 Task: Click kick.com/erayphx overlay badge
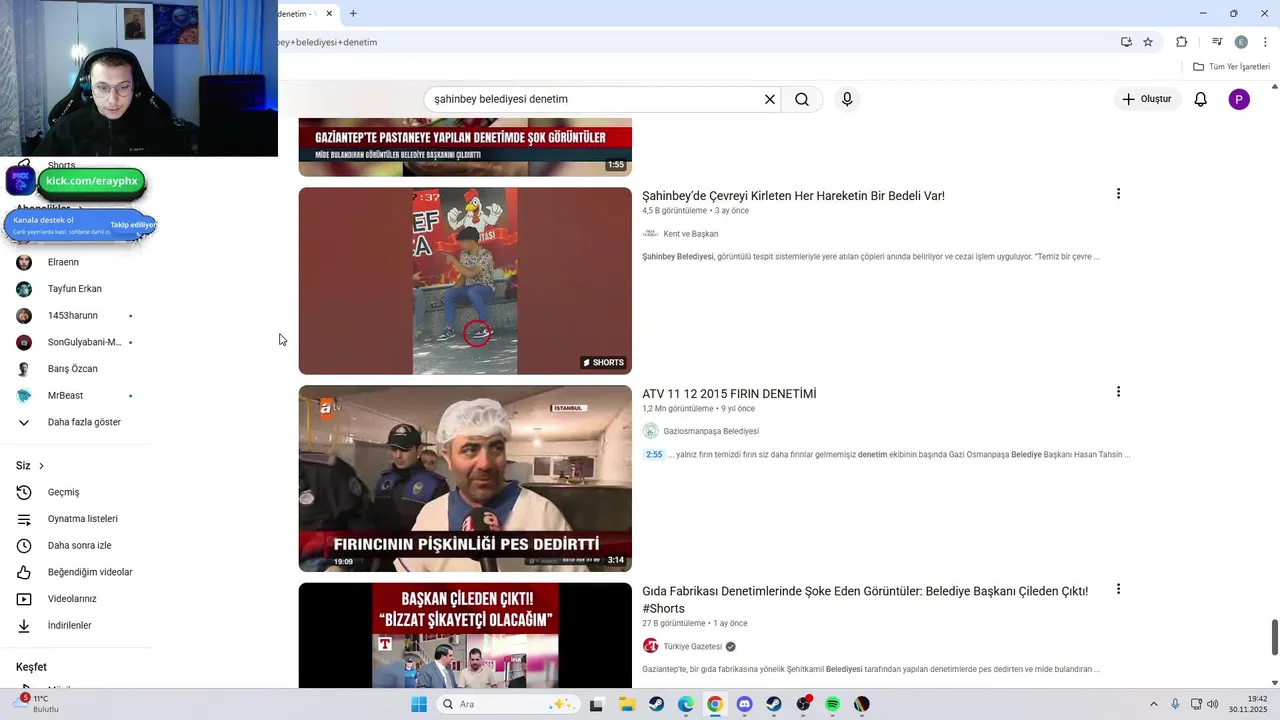[x=91, y=181]
